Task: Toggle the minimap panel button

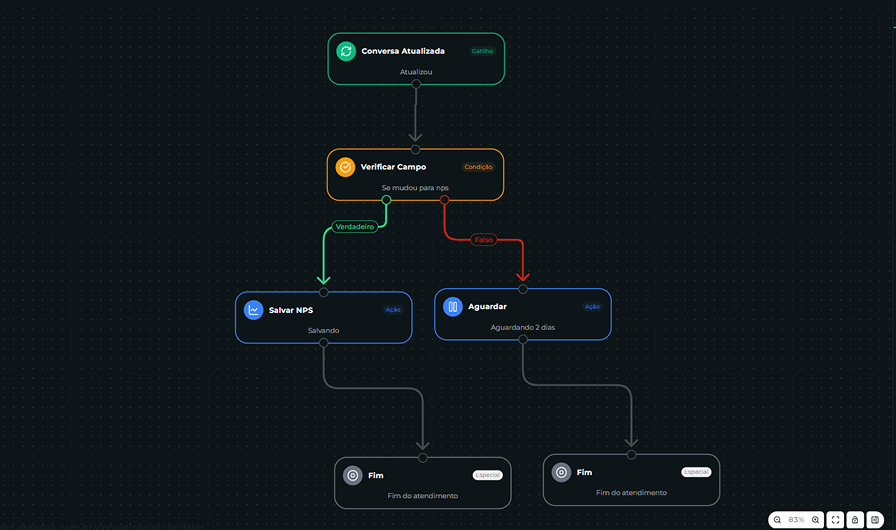Action: point(875,520)
